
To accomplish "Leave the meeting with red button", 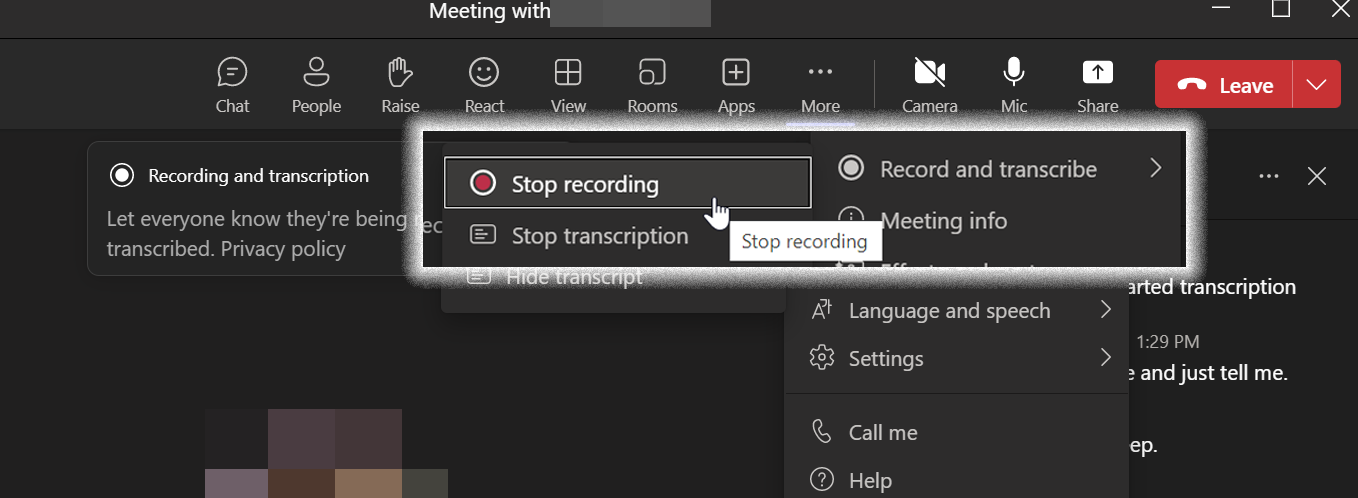I will point(1224,85).
